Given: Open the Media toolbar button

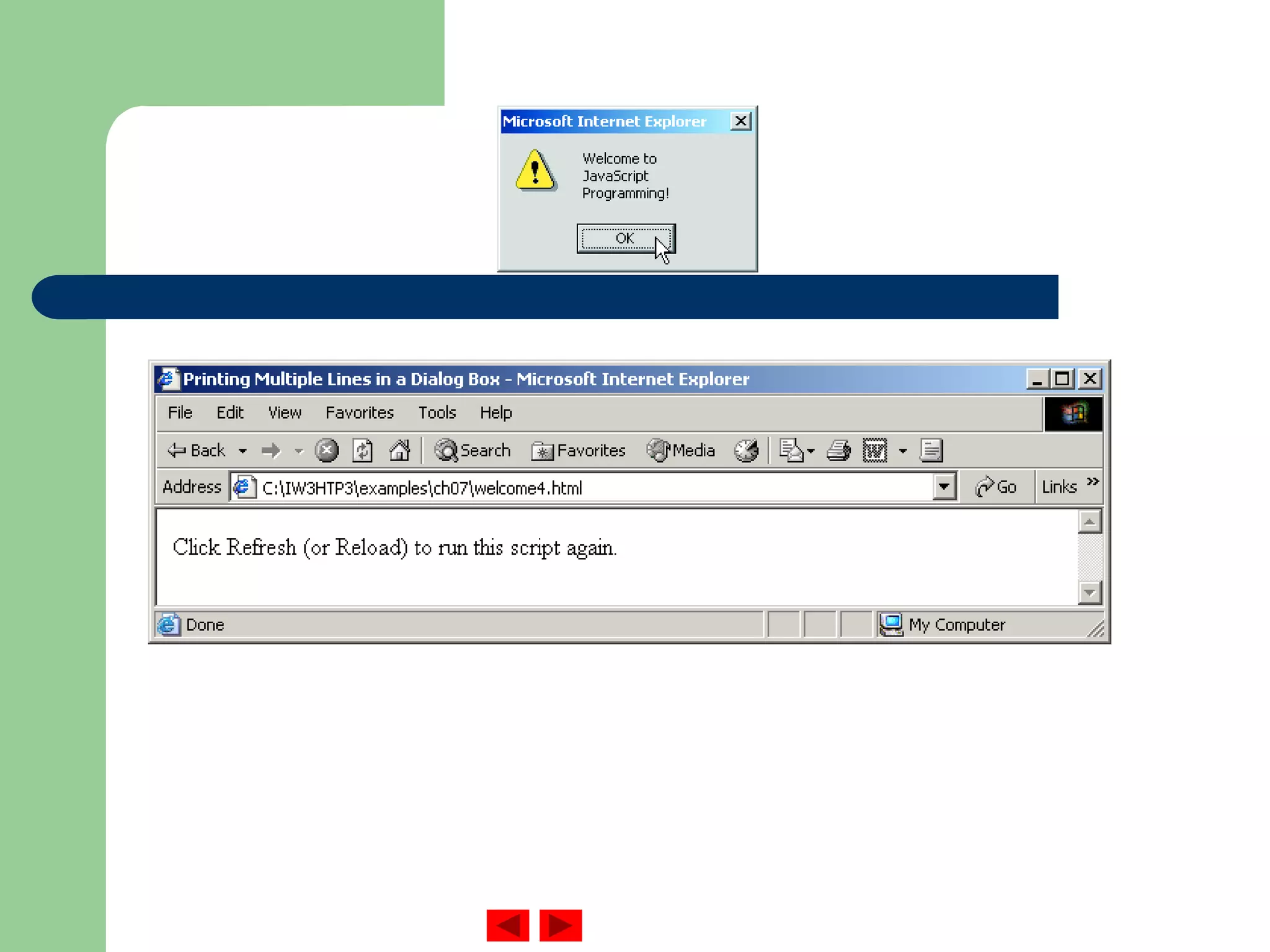Looking at the screenshot, I should point(681,451).
